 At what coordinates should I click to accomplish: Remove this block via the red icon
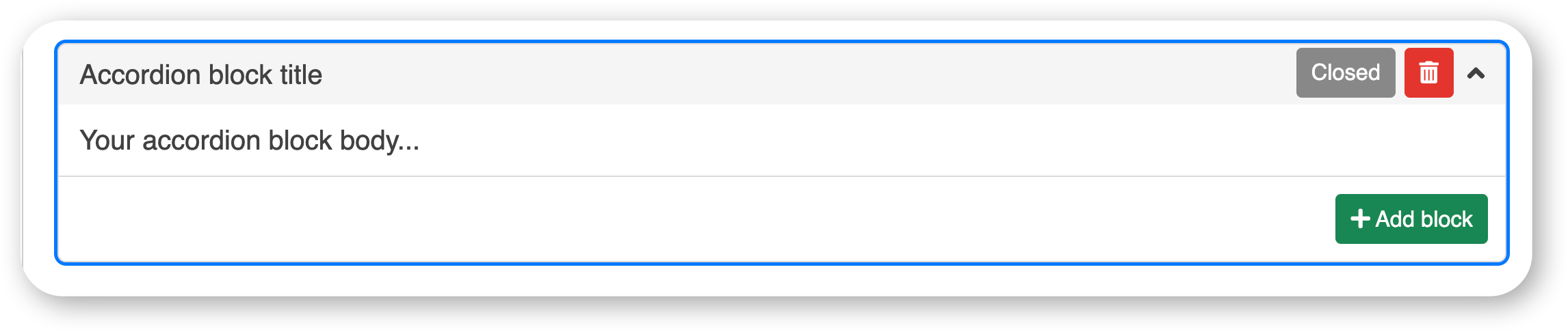1428,72
